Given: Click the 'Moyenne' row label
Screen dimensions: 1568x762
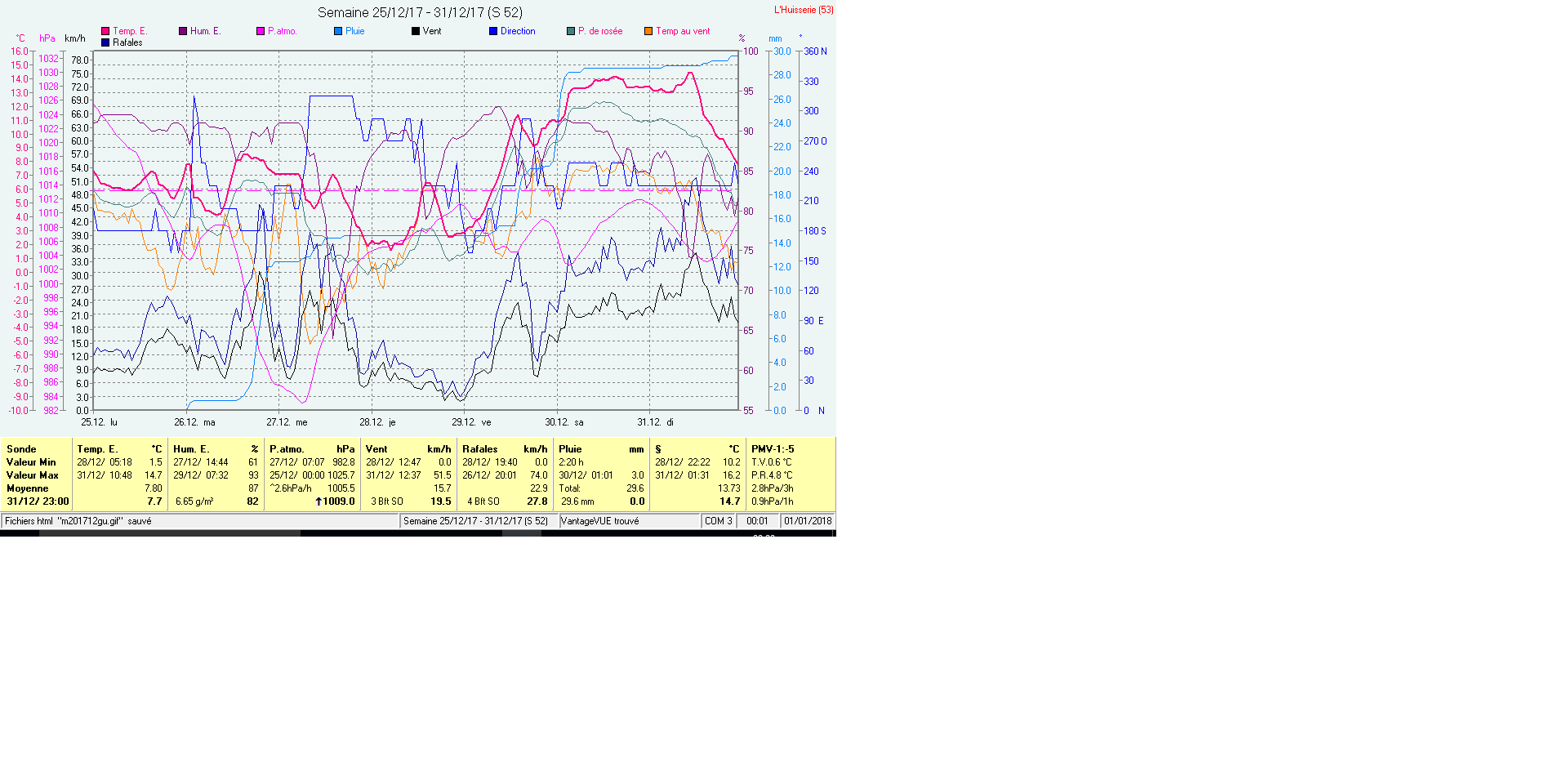Looking at the screenshot, I should [27, 488].
